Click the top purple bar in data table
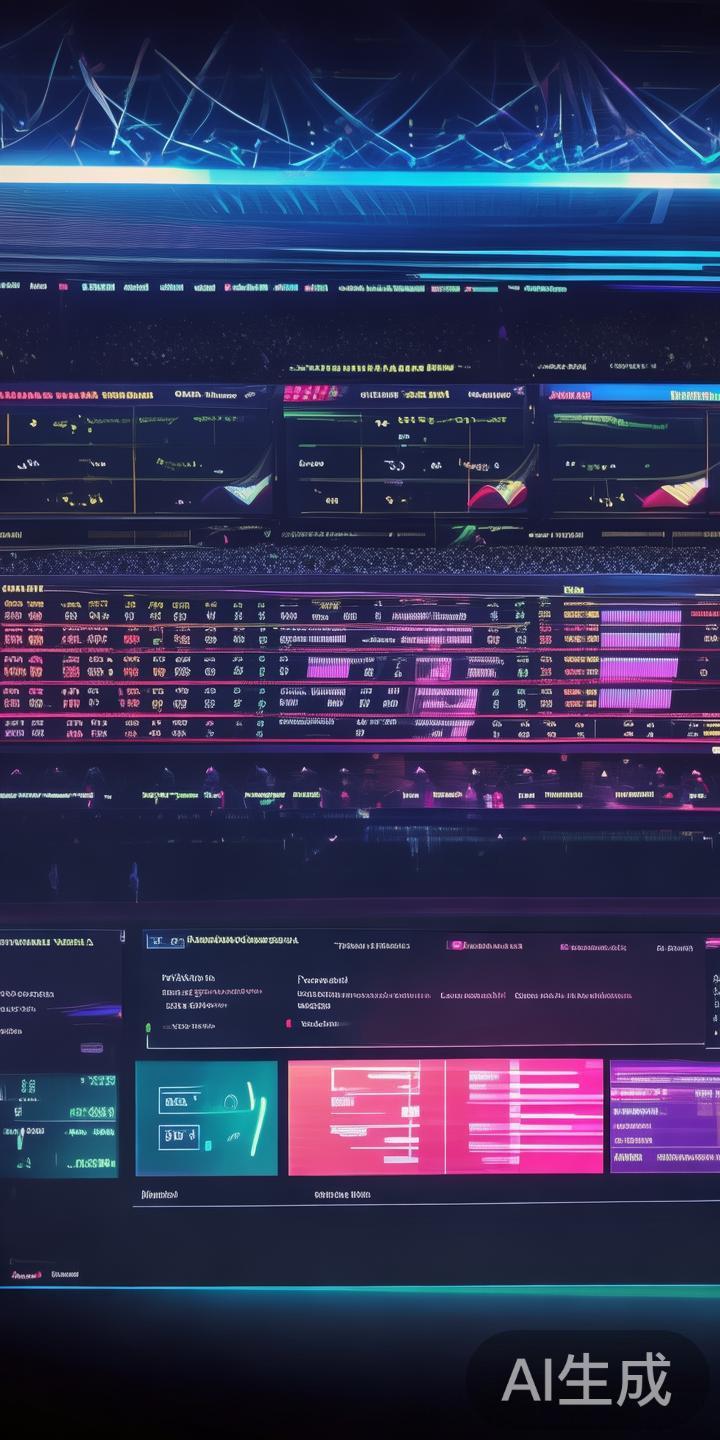Screen dimensions: 720x1440 click(639, 616)
